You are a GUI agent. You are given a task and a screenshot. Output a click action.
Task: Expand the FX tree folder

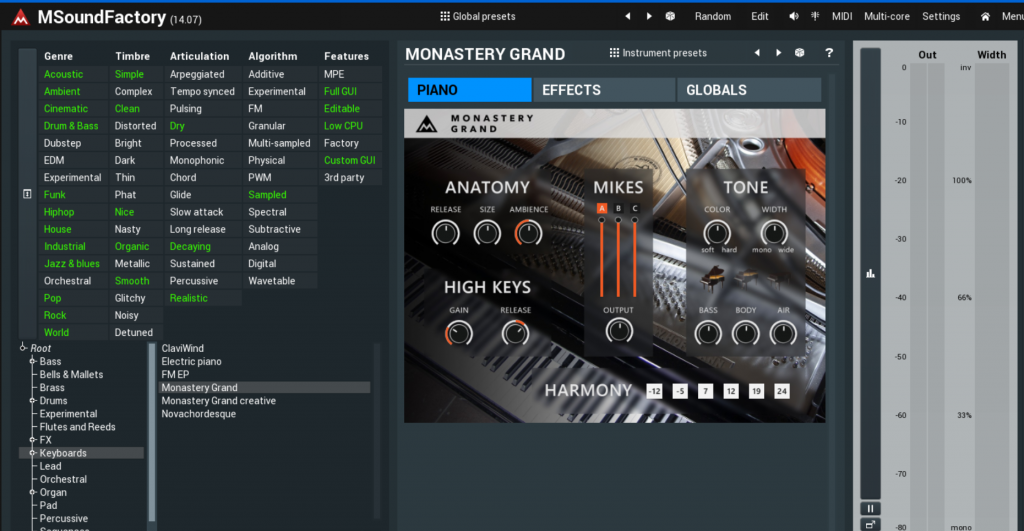(32, 440)
